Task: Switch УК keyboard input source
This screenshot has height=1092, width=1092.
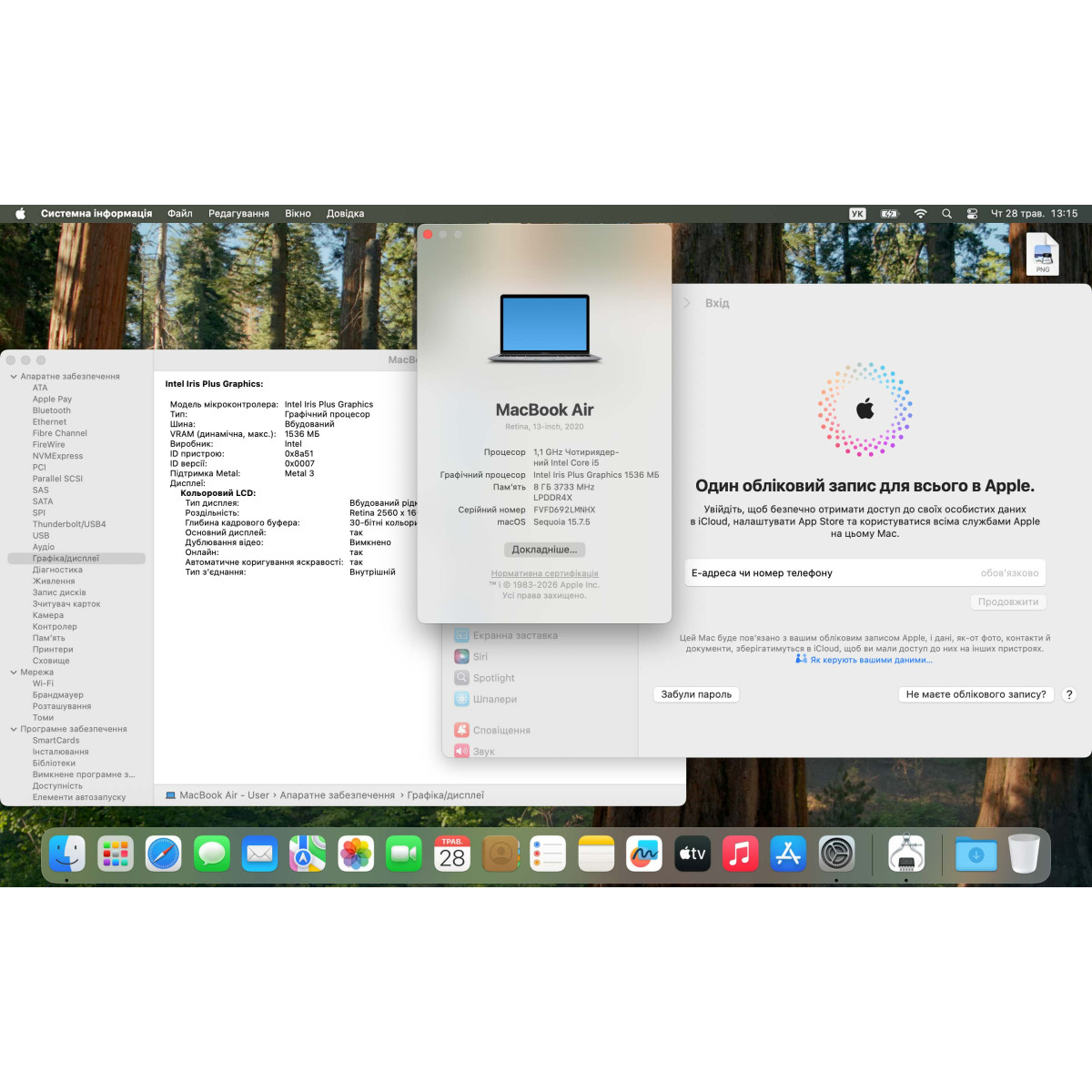Action: [857, 214]
